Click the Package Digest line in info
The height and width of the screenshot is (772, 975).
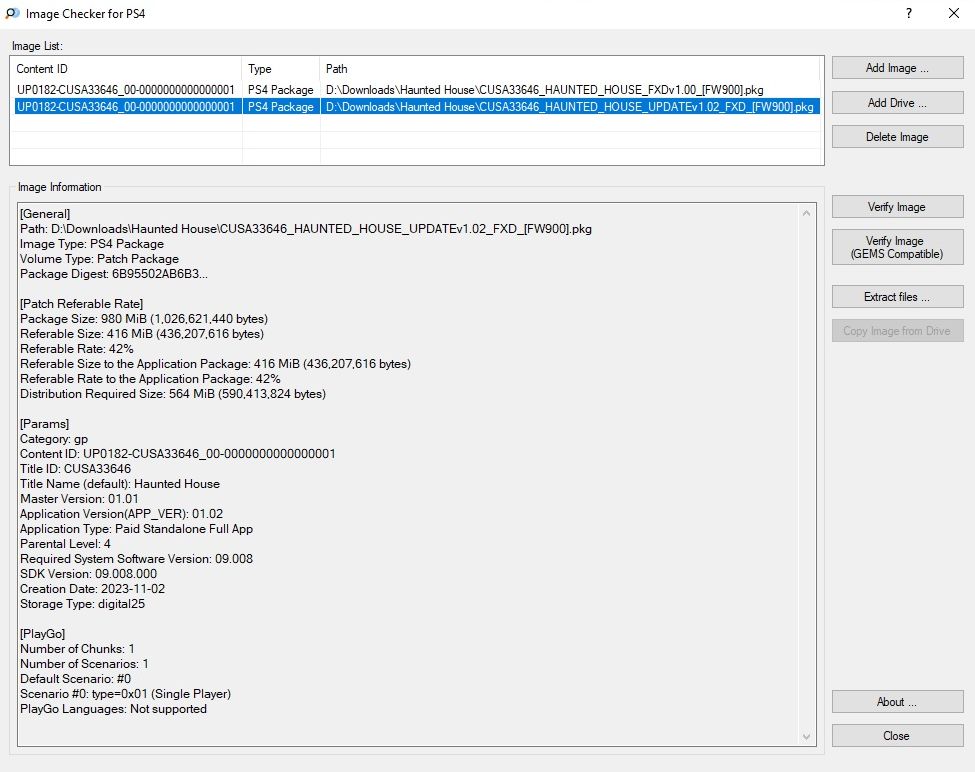(x=114, y=274)
